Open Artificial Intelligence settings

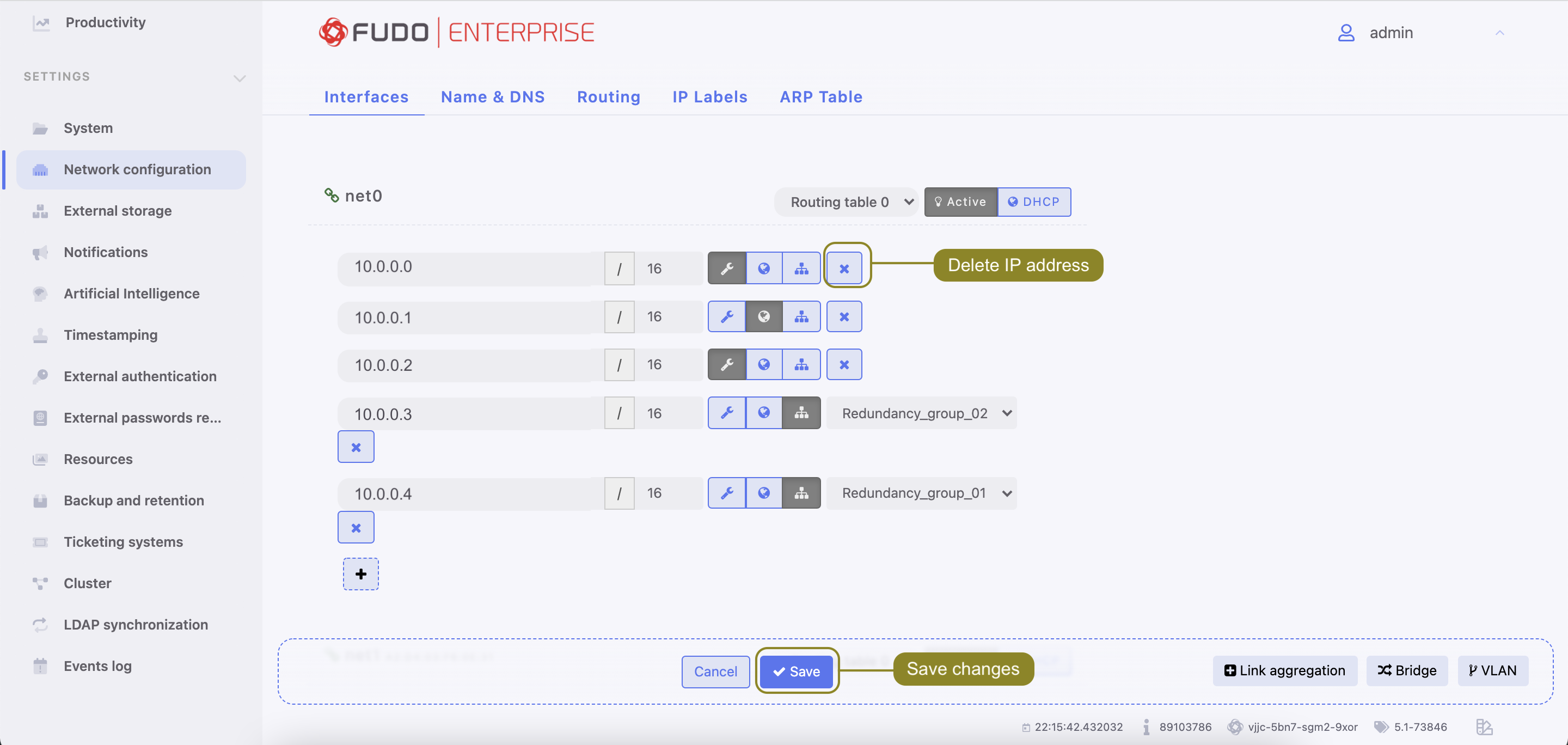[x=131, y=294]
